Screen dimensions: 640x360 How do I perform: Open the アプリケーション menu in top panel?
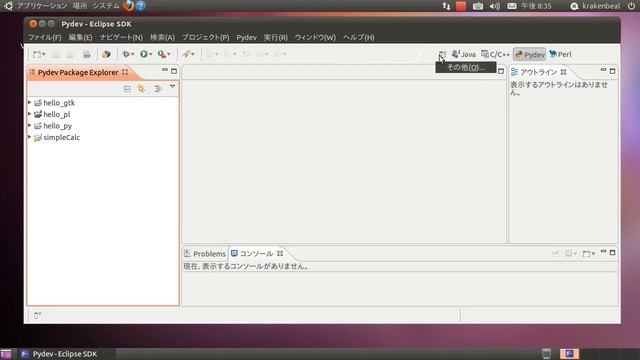[x=42, y=6]
